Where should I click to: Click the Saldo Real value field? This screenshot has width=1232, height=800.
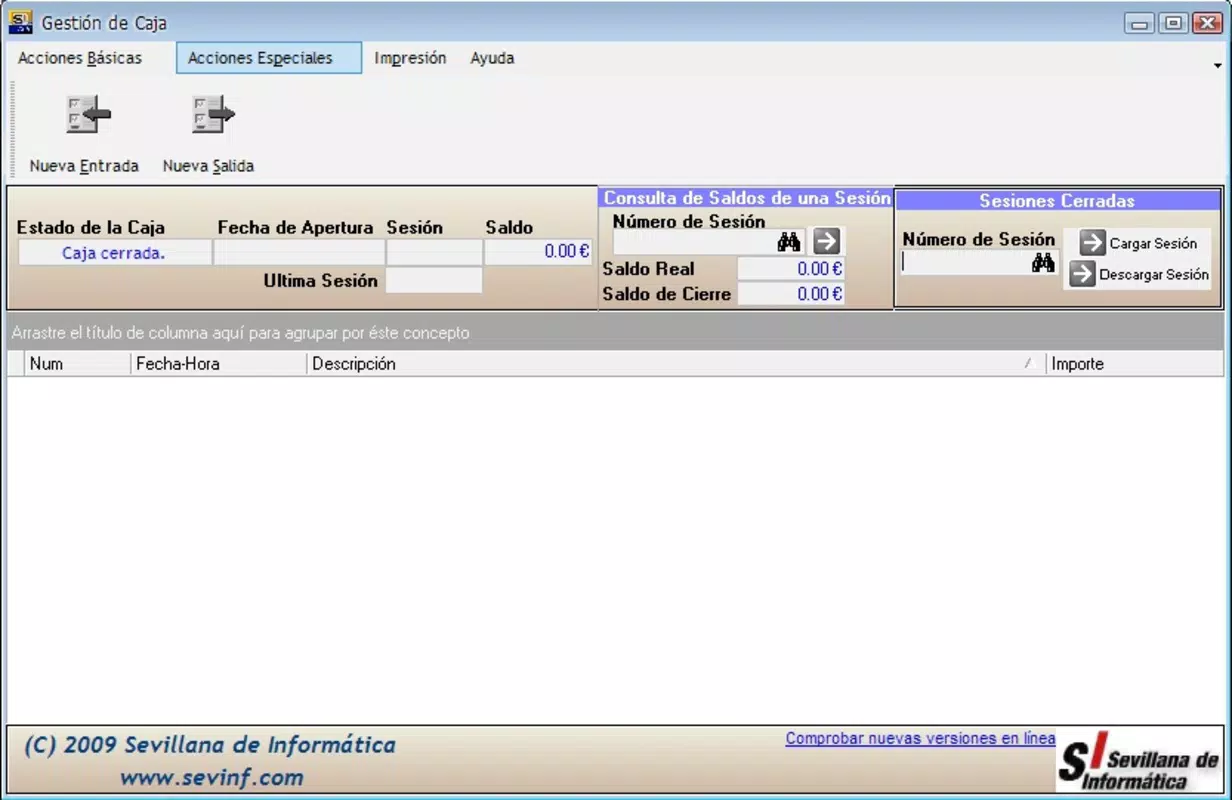(791, 268)
